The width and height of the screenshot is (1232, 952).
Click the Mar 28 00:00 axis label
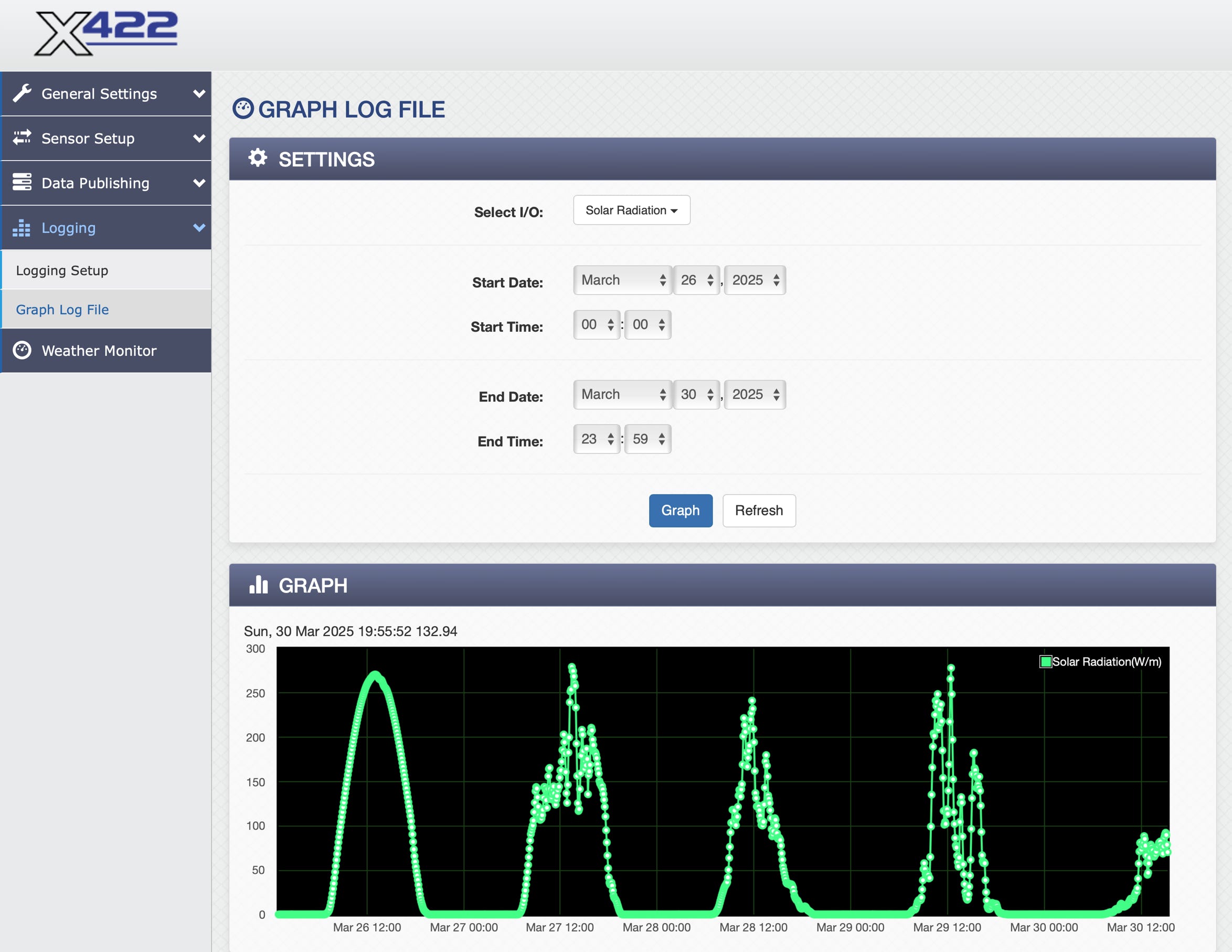656,927
